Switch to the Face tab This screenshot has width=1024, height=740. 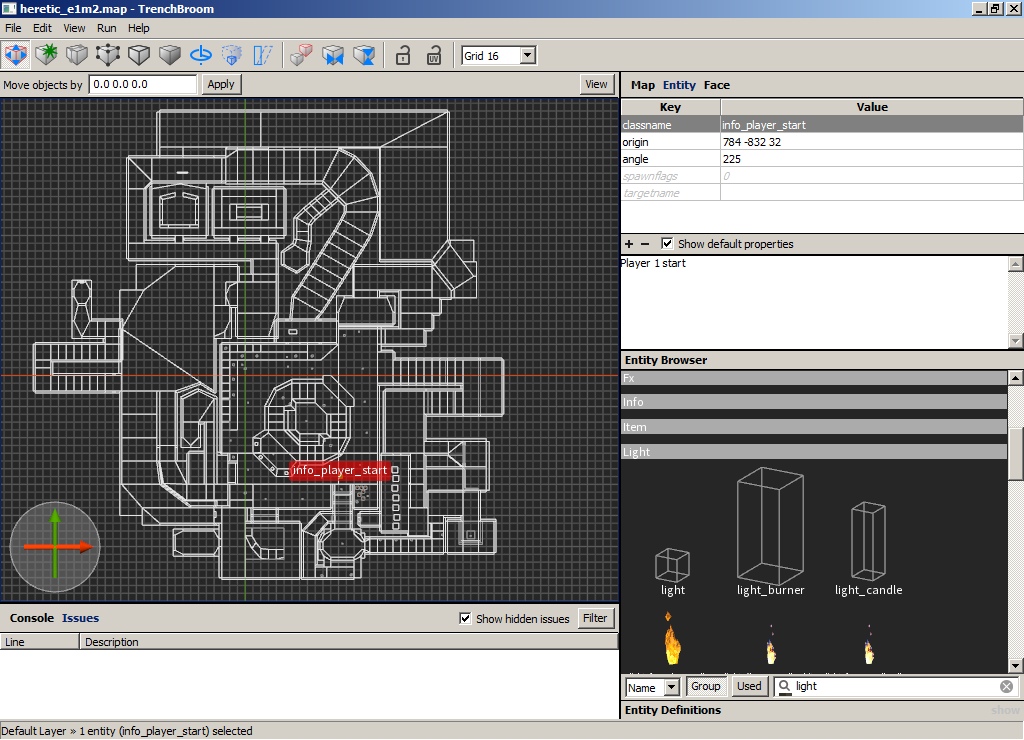click(716, 85)
